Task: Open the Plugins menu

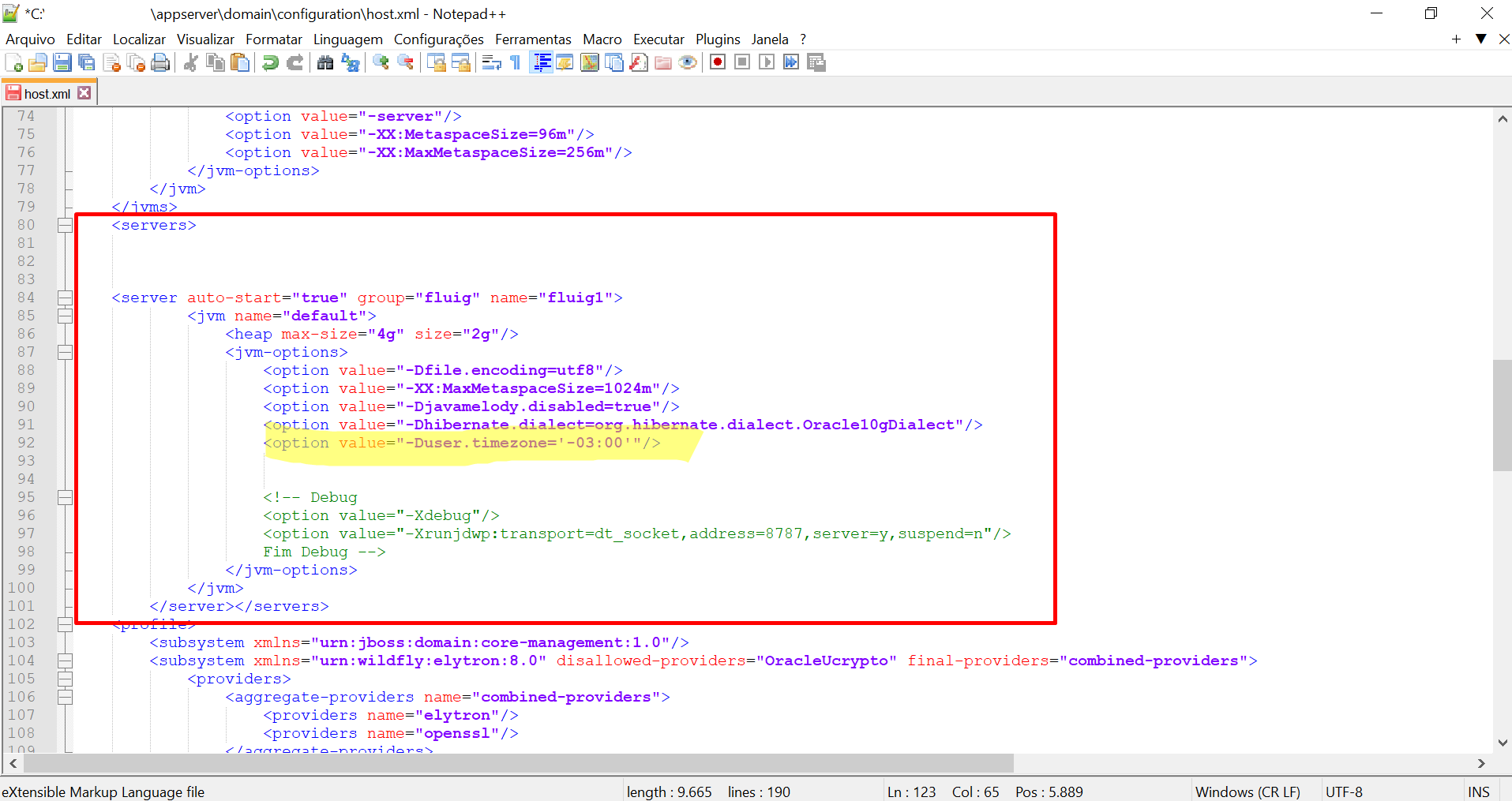Action: click(718, 39)
